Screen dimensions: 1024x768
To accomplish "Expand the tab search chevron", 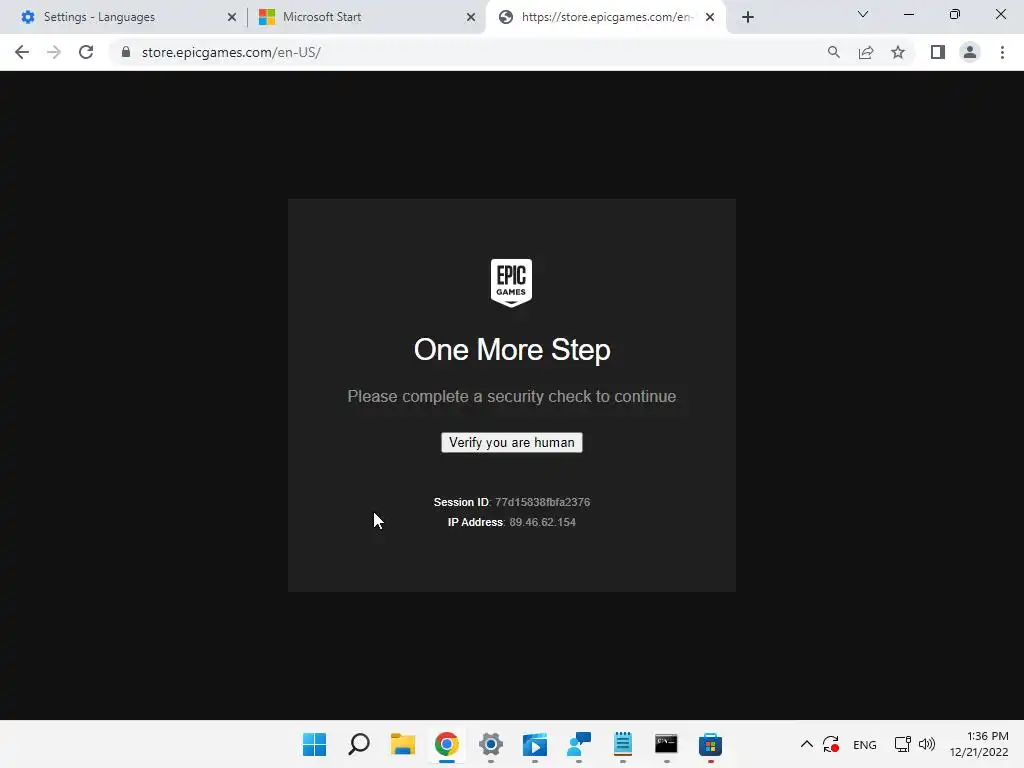I will click(x=863, y=14).
